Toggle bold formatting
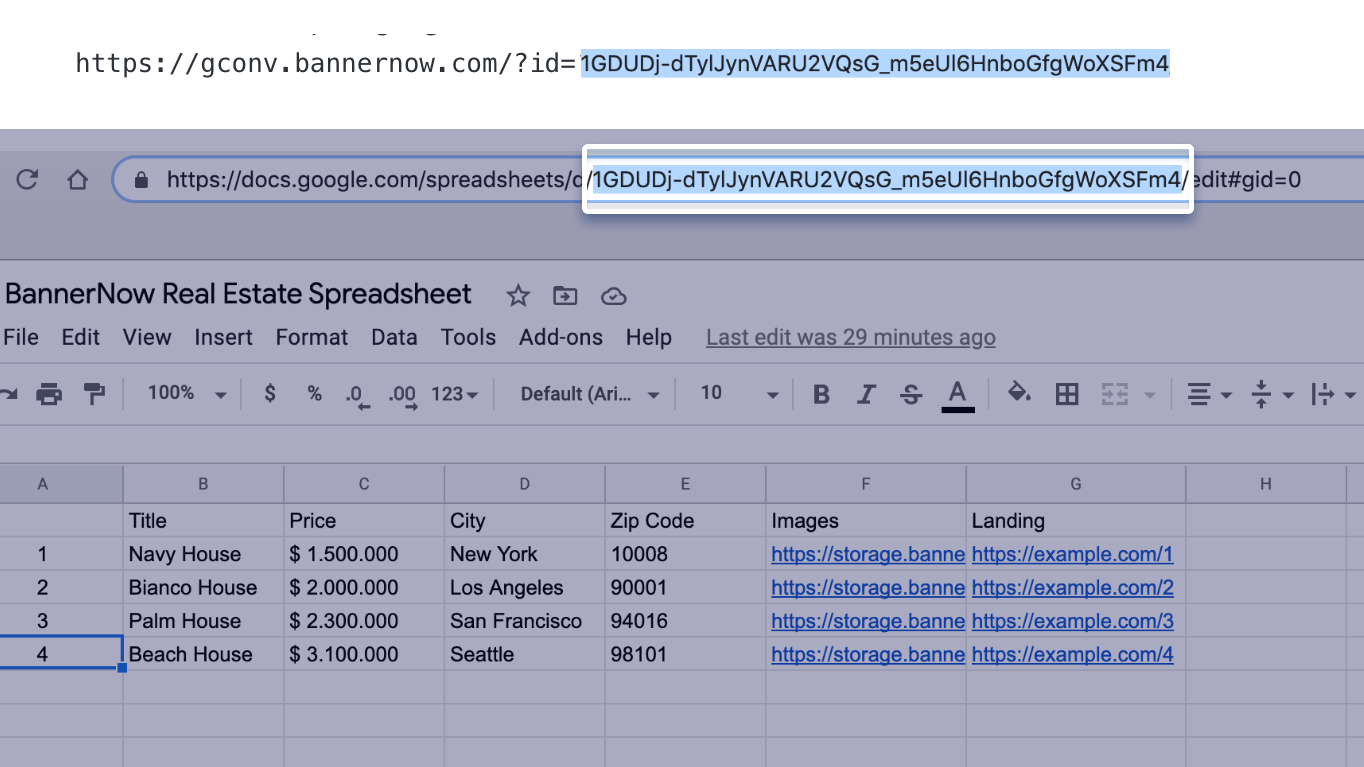Image resolution: width=1364 pixels, height=767 pixels. coord(821,394)
